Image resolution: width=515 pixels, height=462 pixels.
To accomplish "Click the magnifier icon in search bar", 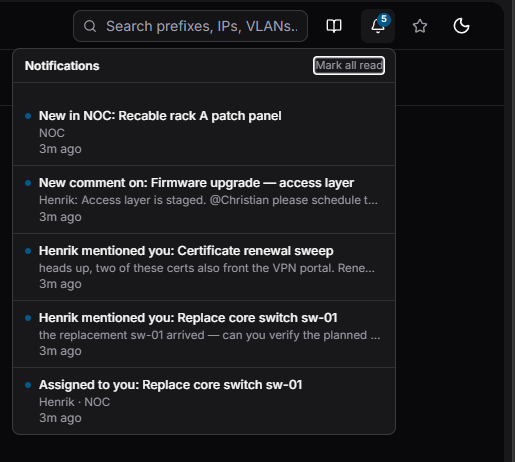I will (90, 26).
